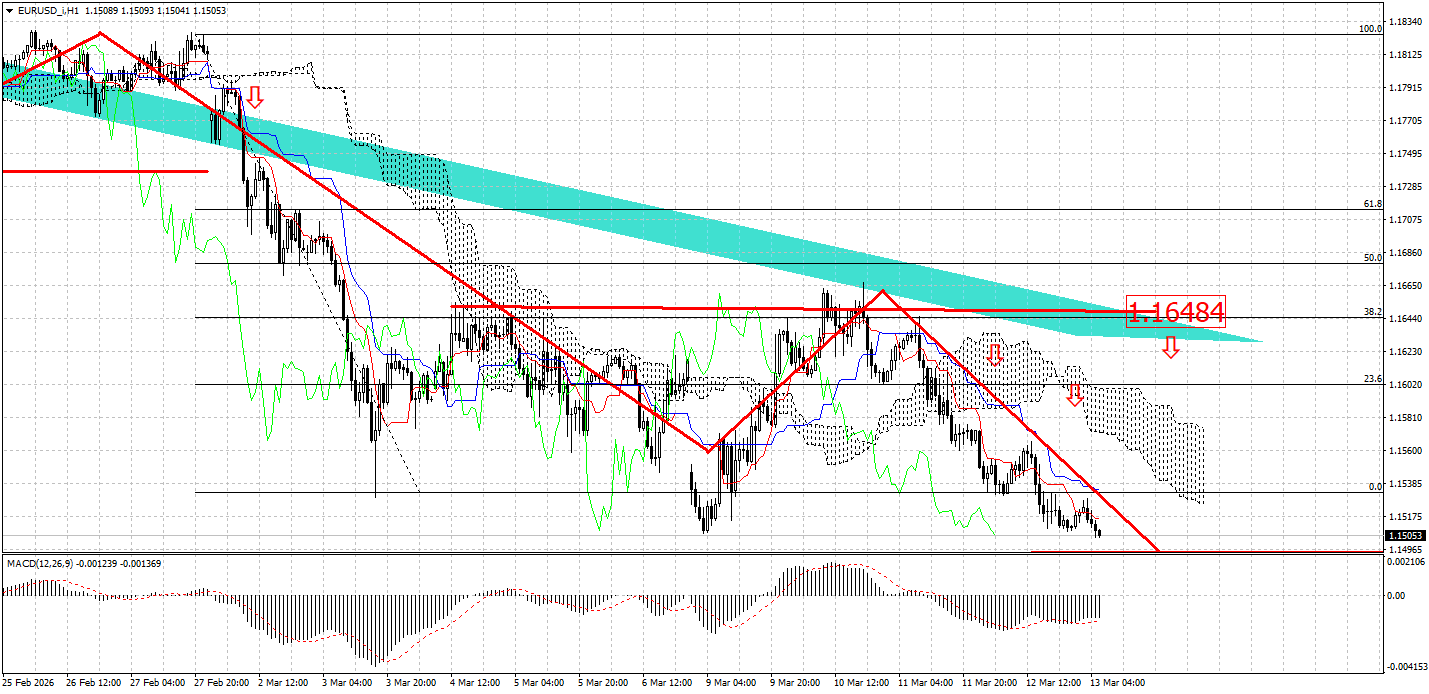Click the MACD(12,26,9) indicator label
1429x694 pixels.
pyautogui.click(x=41, y=564)
